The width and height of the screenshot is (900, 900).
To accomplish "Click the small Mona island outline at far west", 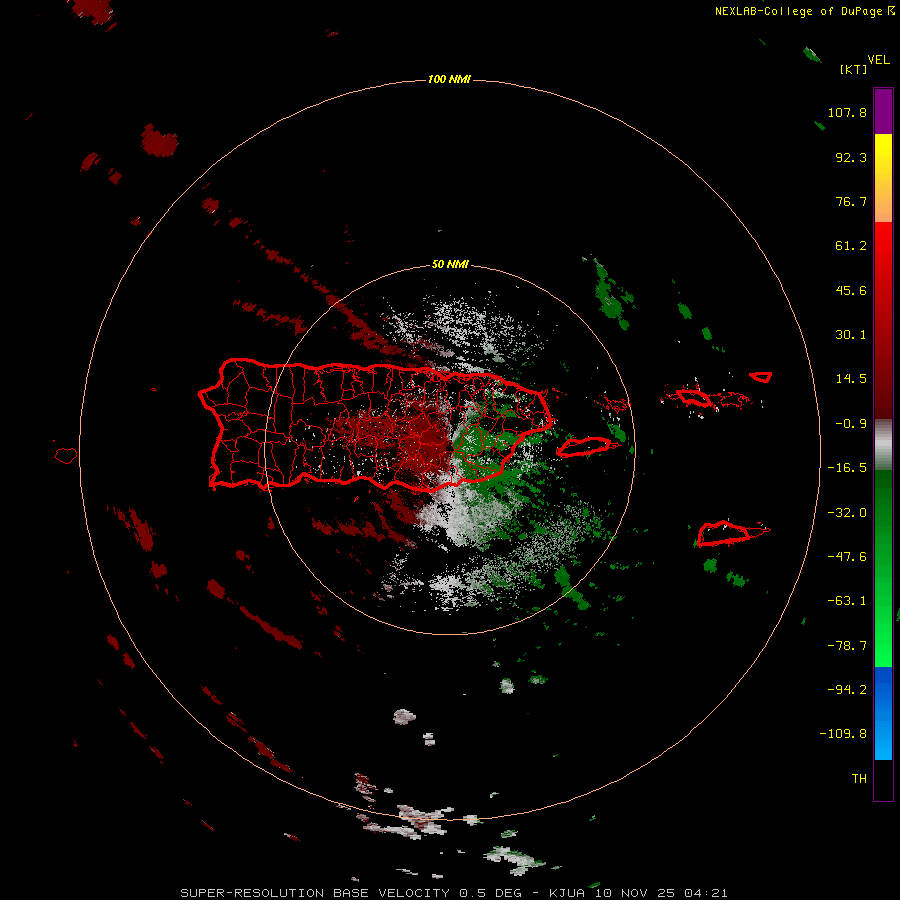I will point(66,456).
